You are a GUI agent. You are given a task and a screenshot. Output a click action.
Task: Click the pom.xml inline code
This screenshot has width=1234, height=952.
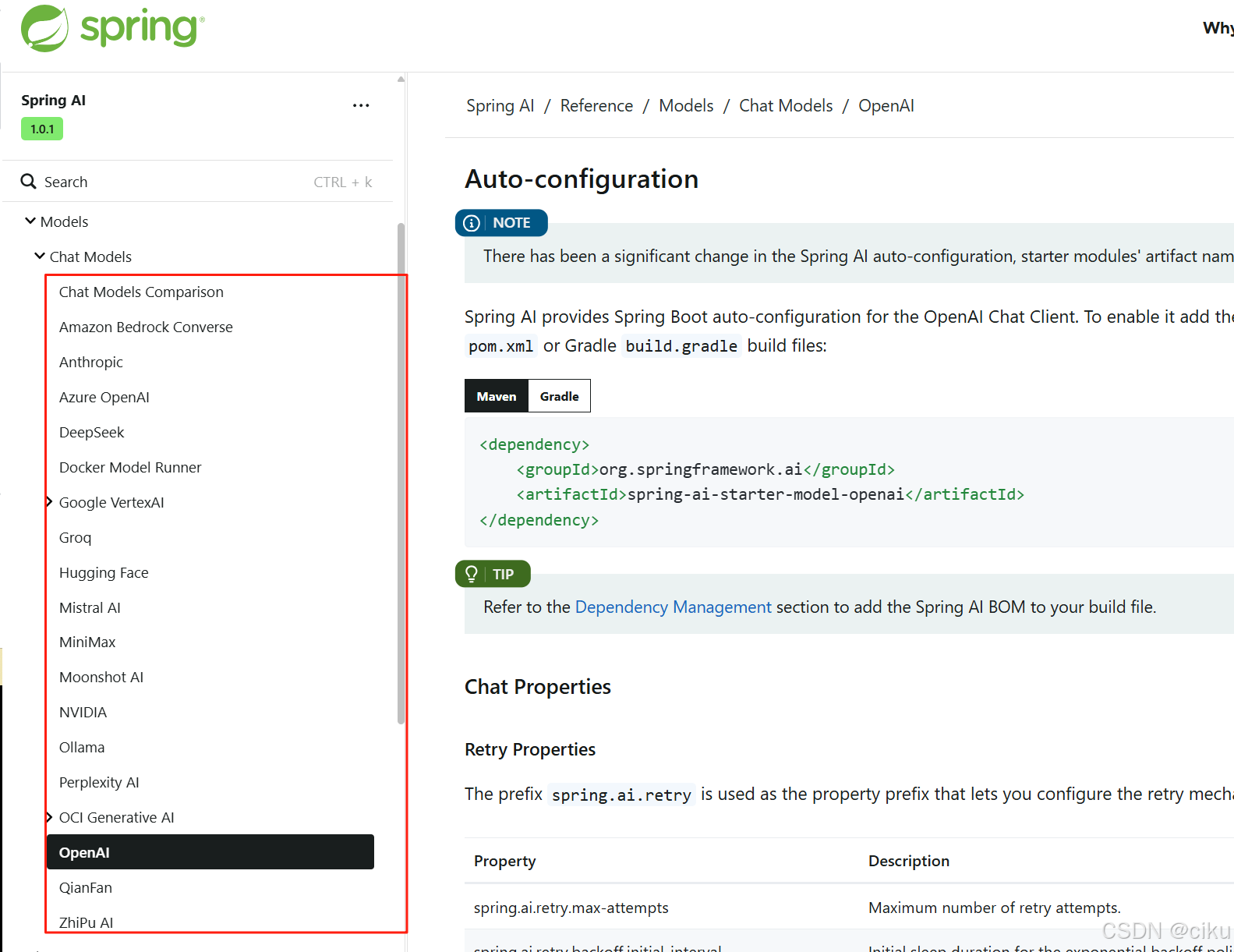coord(501,345)
